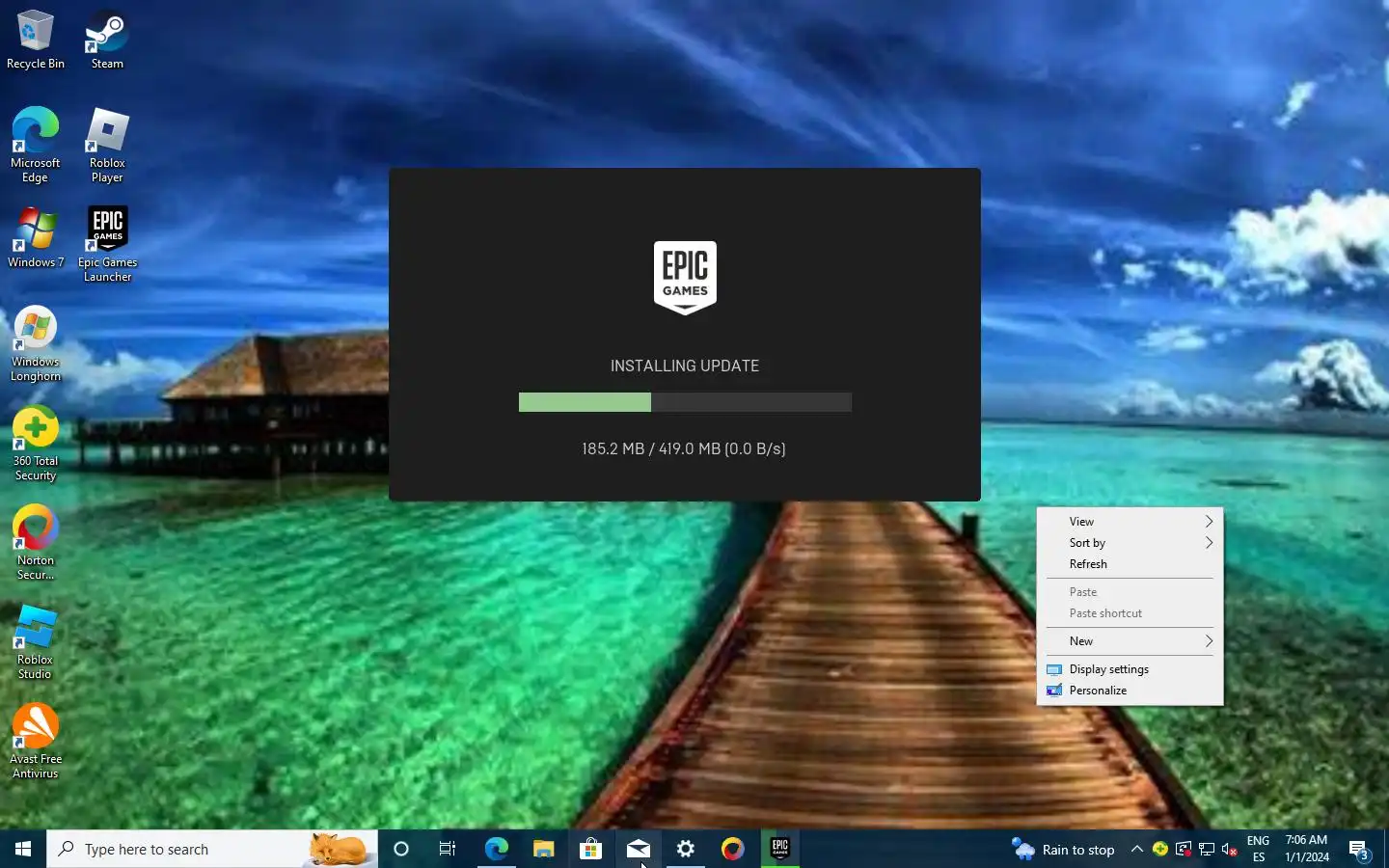
Task: Open Task View in the taskbar
Action: (448, 849)
